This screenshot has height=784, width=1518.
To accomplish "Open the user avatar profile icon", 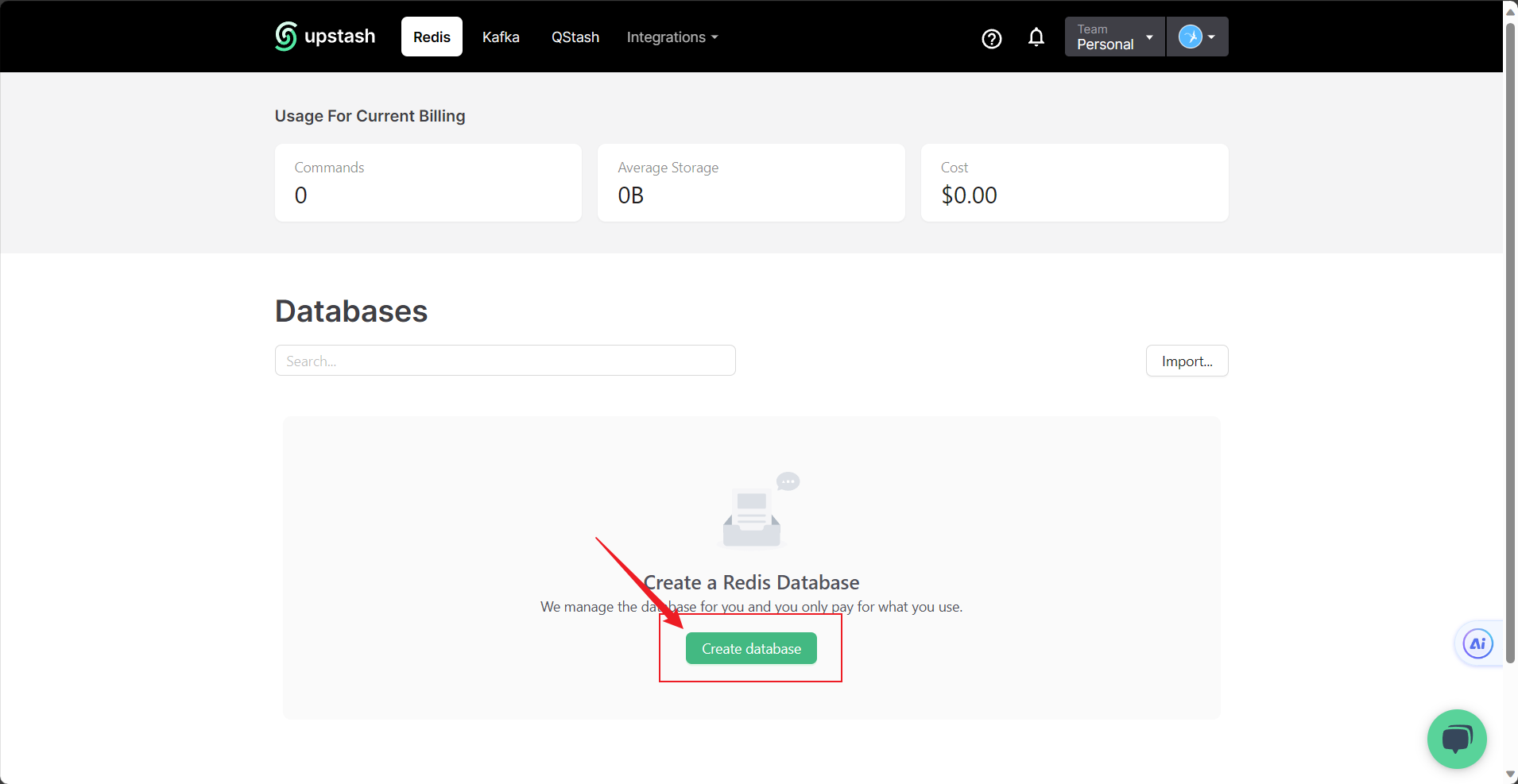I will pyautogui.click(x=1191, y=37).
